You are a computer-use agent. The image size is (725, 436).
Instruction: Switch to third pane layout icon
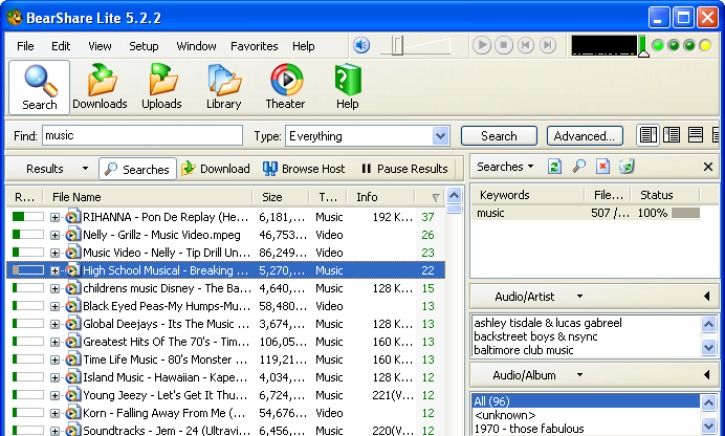coord(695,135)
